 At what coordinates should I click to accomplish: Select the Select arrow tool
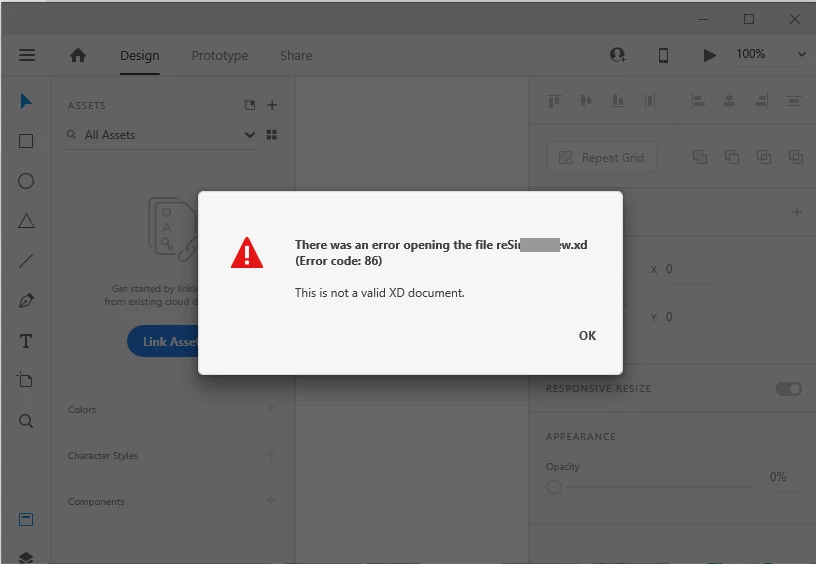[26, 101]
